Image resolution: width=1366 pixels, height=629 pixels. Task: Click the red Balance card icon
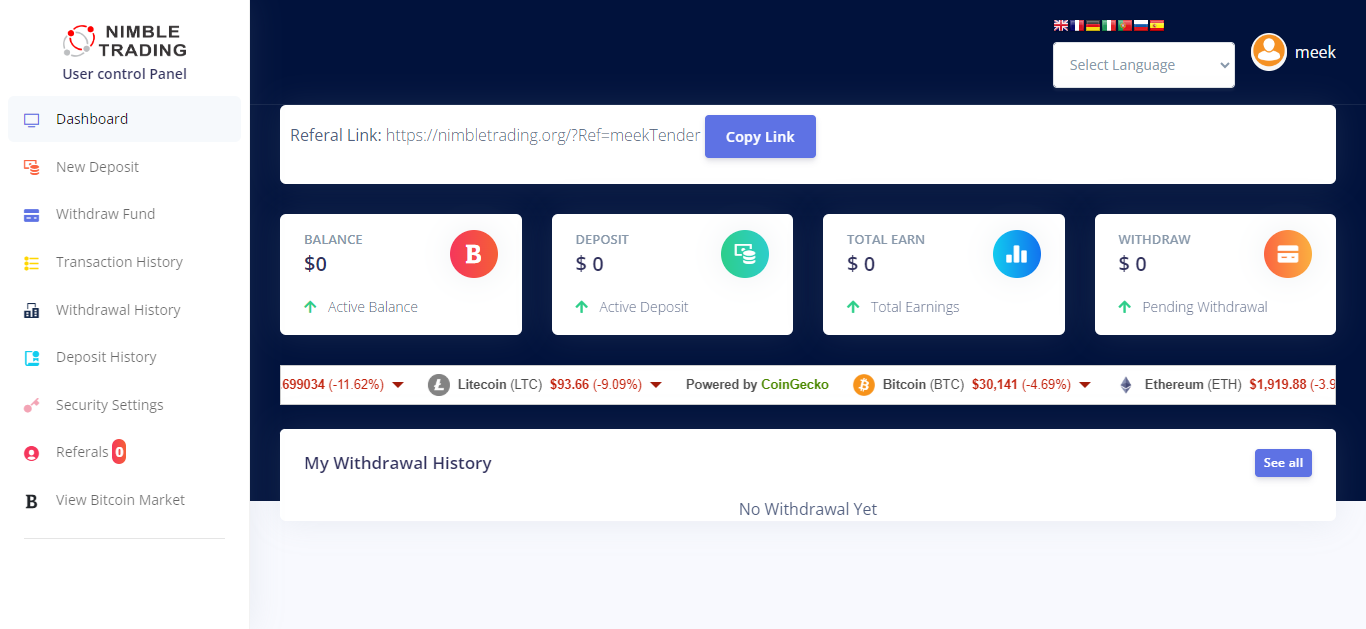[473, 254]
